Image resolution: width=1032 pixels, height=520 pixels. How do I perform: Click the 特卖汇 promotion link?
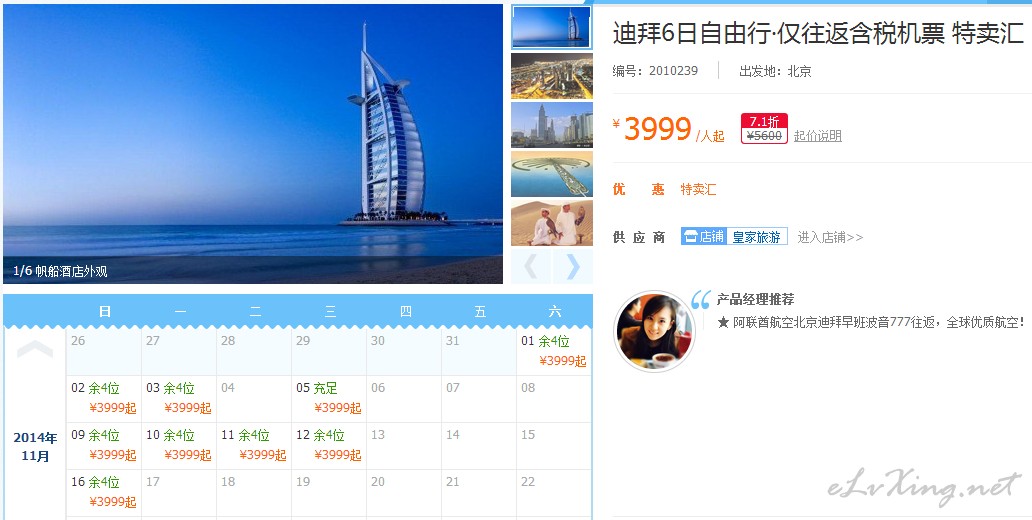698,190
